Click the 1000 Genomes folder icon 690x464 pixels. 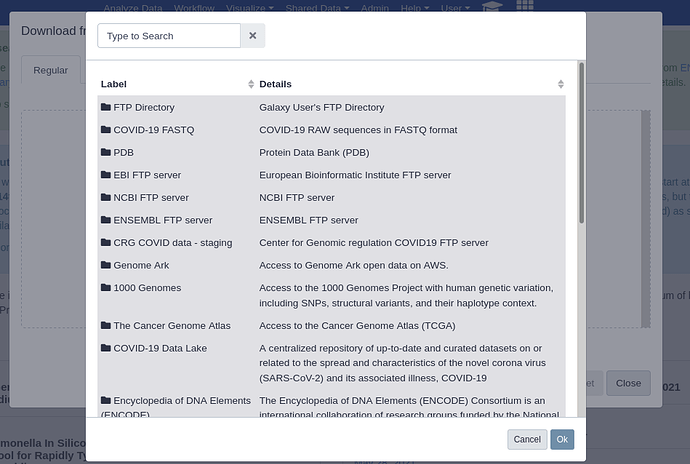click(x=105, y=288)
